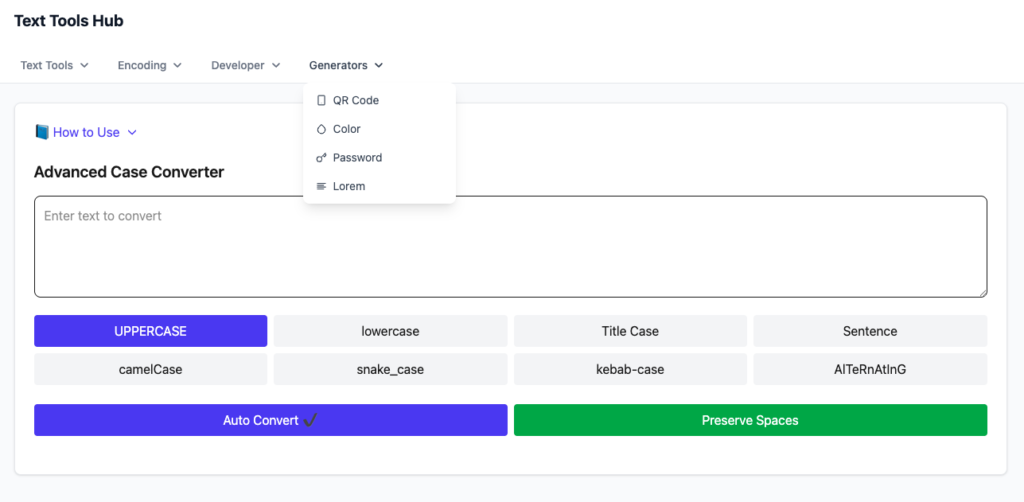1024x502 pixels.
Task: Select the snake_case conversion button
Action: tap(390, 369)
